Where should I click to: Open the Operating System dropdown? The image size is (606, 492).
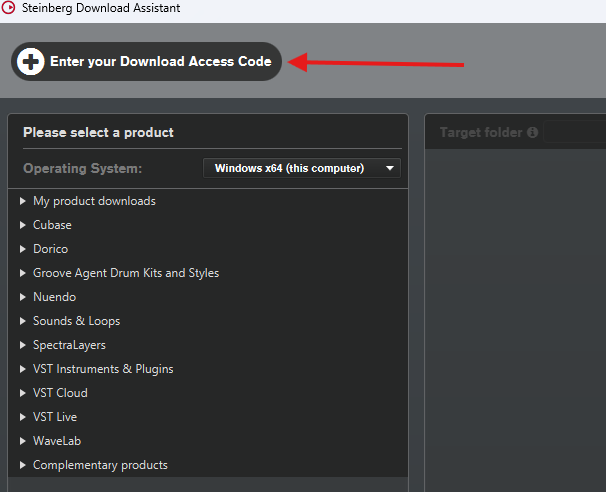(301, 168)
